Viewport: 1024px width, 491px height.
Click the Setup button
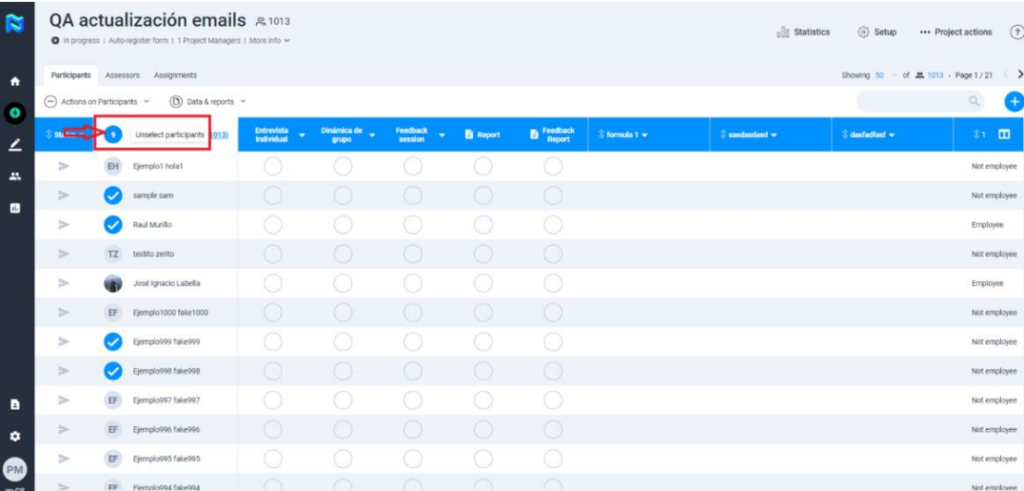pos(877,32)
